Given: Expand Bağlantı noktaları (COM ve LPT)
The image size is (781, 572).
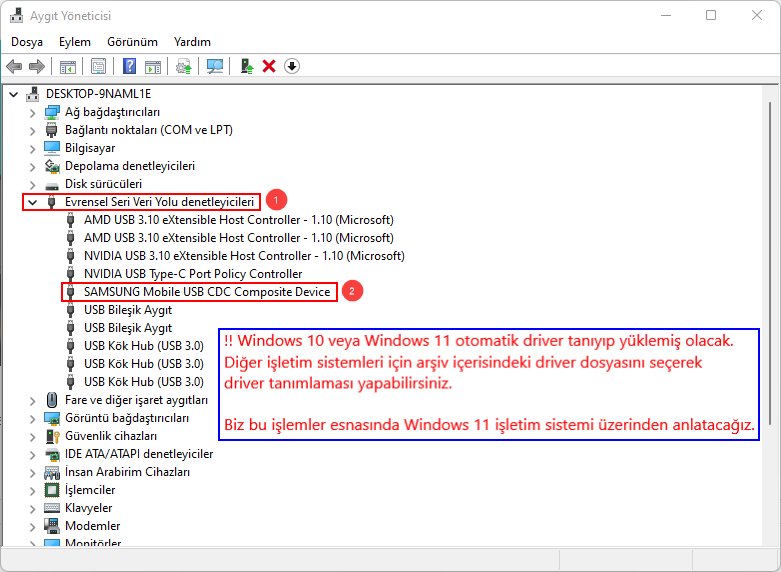Looking at the screenshot, I should [33, 131].
